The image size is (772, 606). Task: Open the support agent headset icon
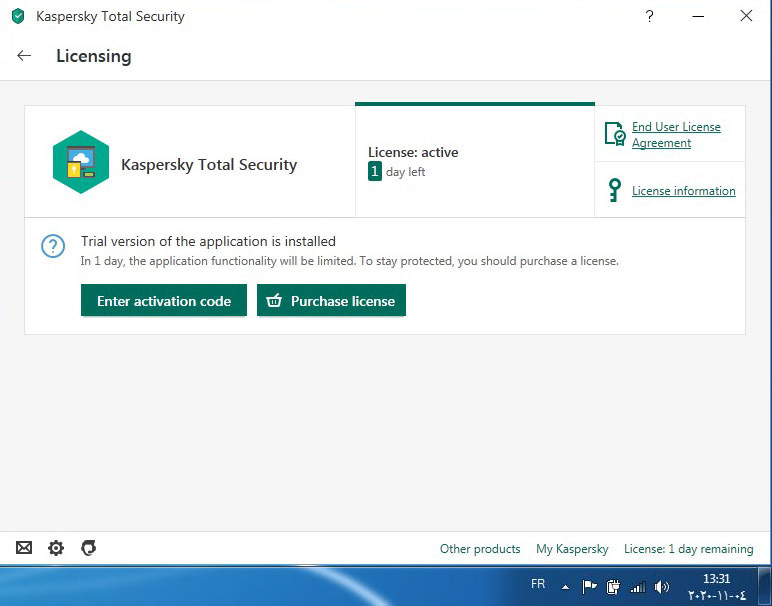[89, 547]
